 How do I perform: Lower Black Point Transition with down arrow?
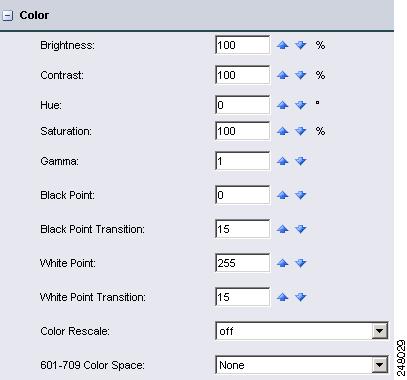[x=301, y=229]
